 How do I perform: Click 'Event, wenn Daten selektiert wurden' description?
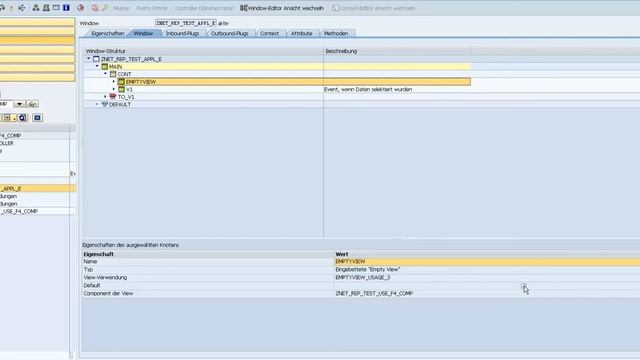click(368, 89)
